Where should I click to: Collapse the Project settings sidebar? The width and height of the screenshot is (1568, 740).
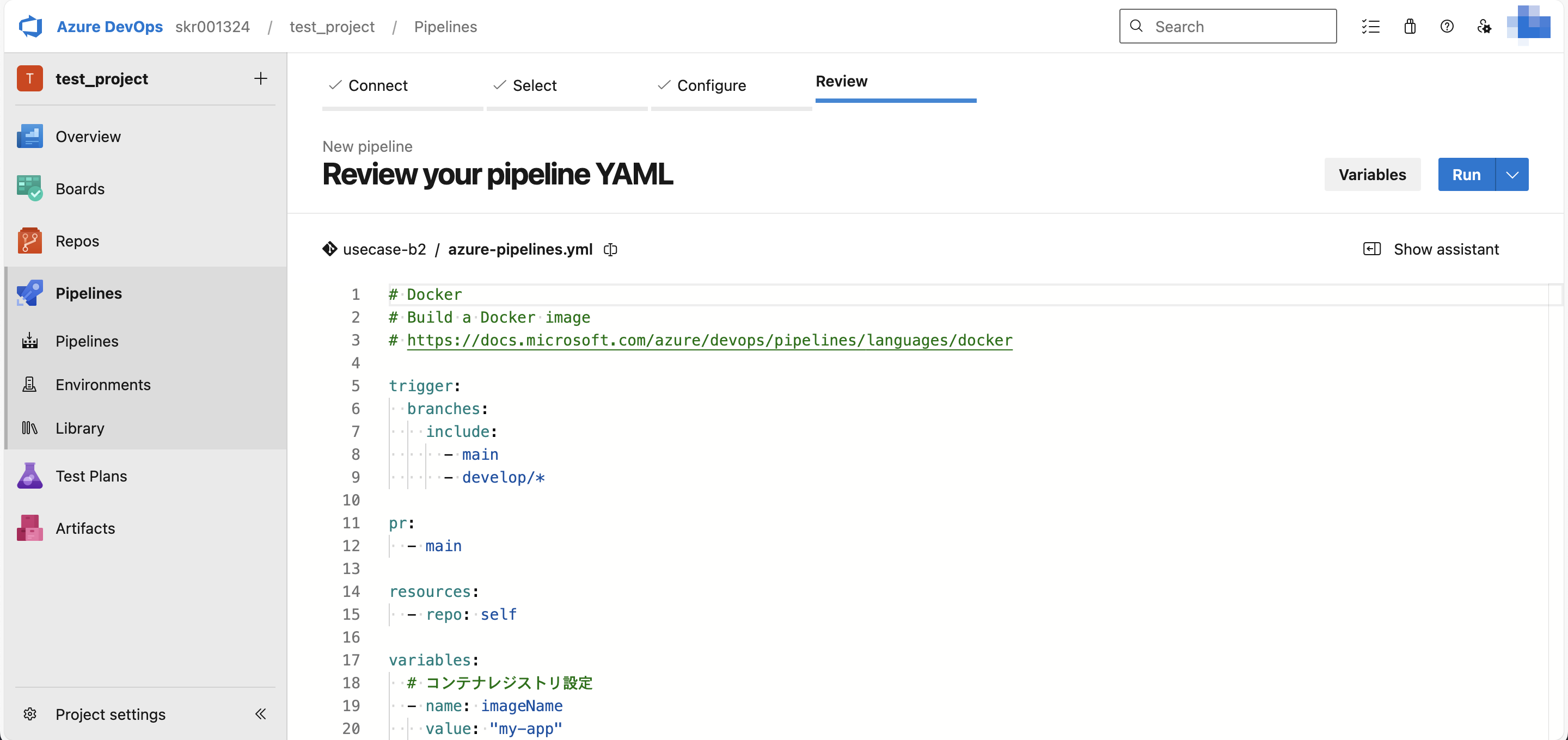point(261,714)
